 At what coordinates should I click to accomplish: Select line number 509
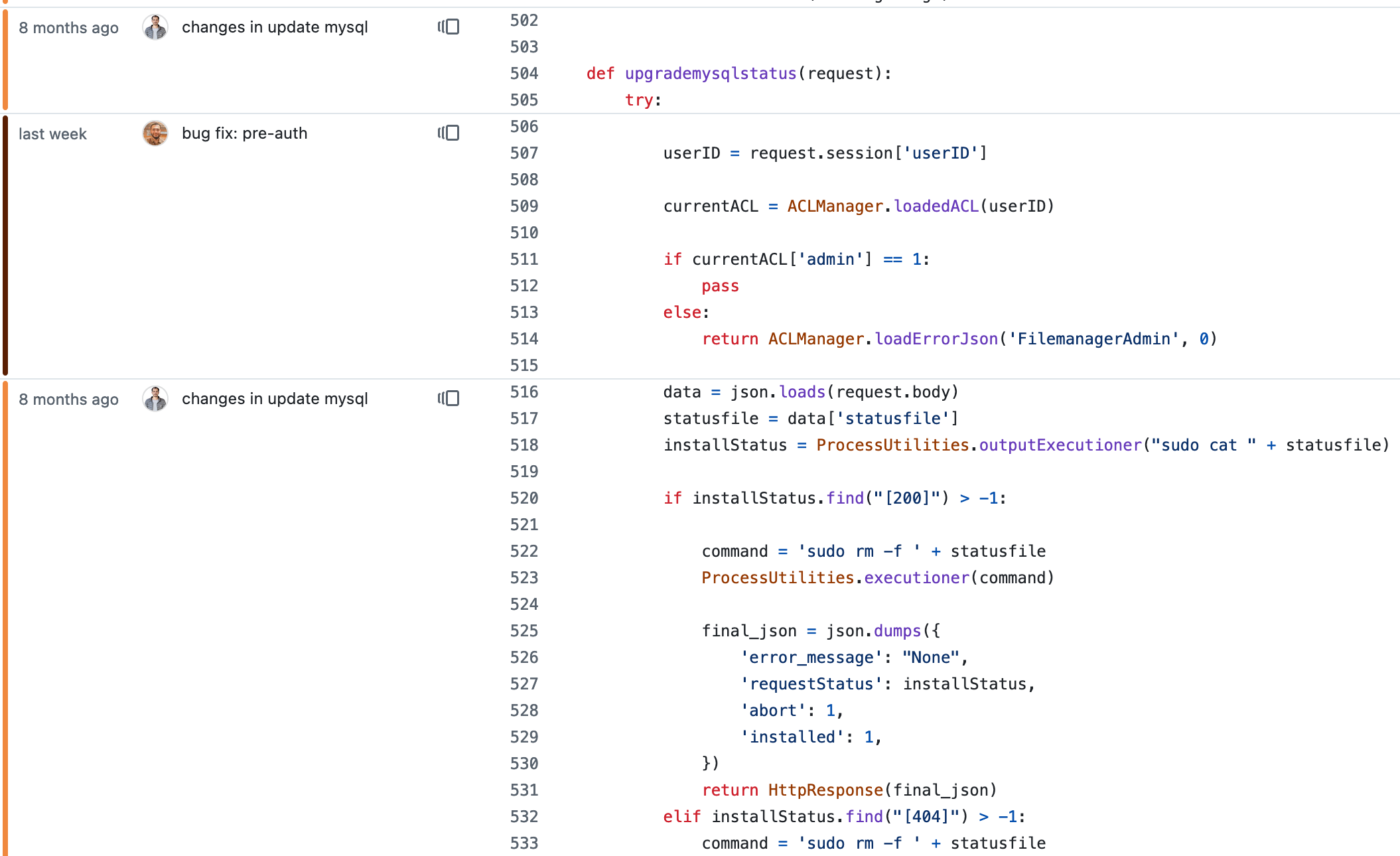[x=524, y=206]
